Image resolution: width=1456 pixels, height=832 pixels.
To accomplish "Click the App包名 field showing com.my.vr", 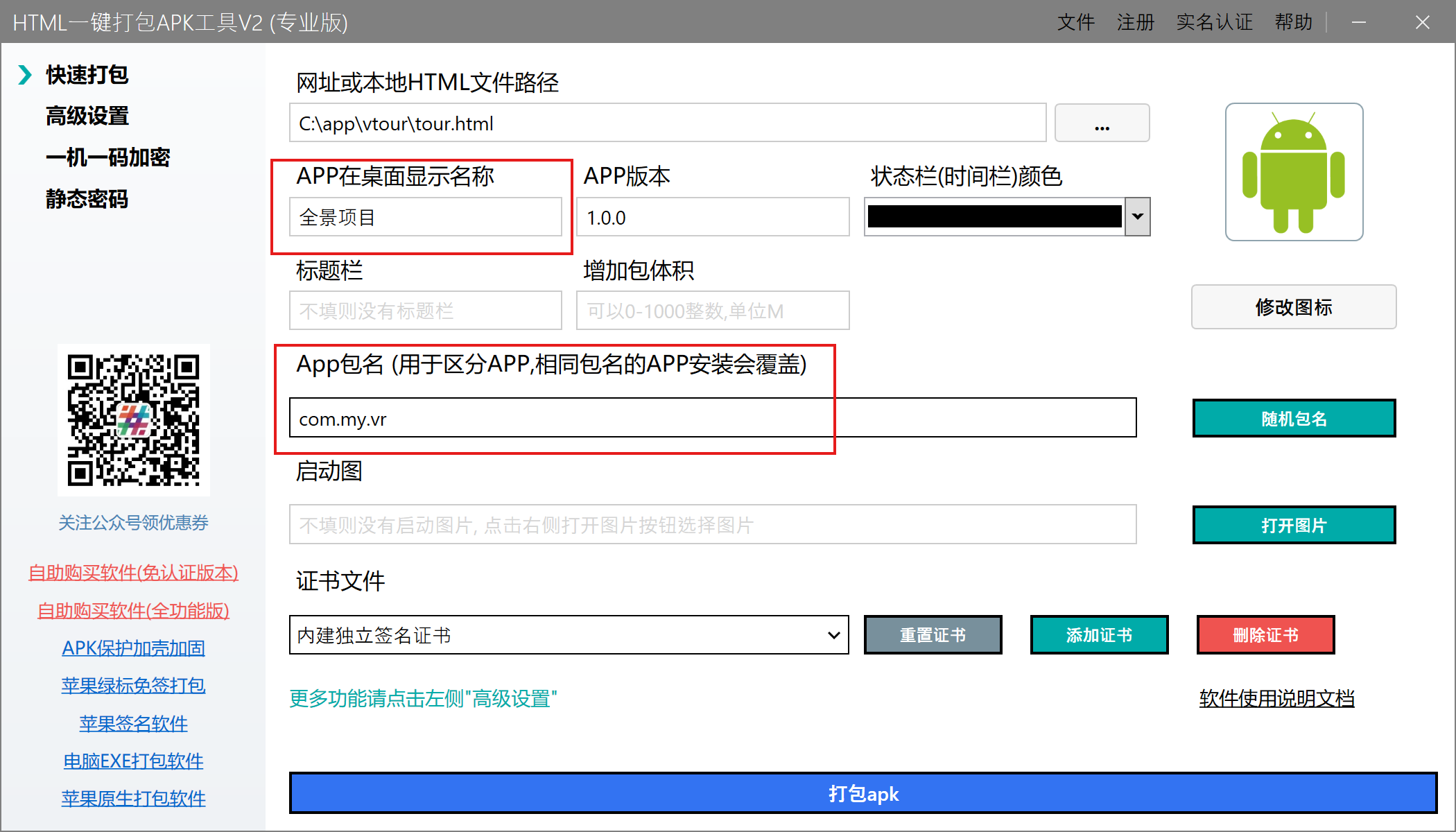I will (x=713, y=417).
